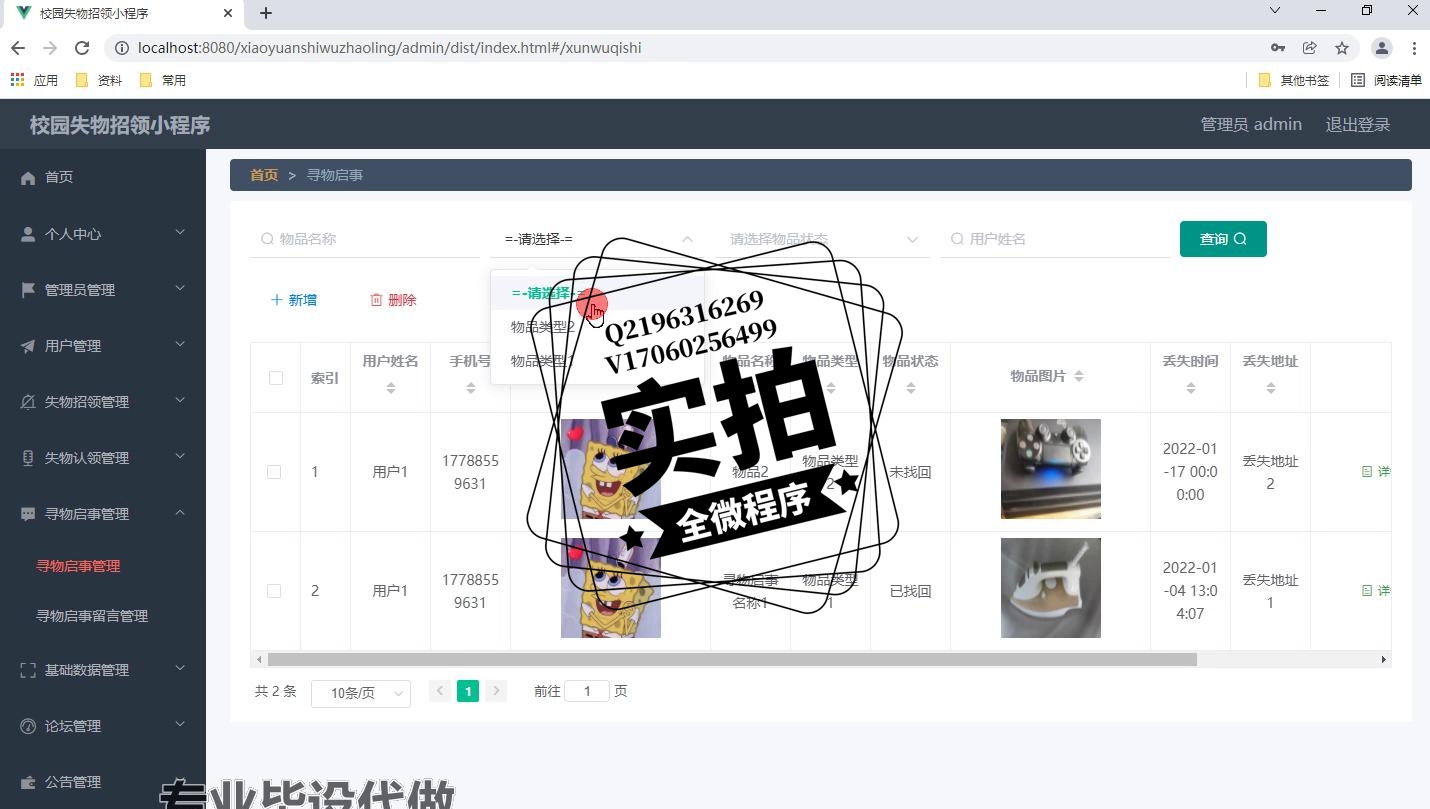Click the share icon in address bar
This screenshot has width=1430, height=809.
pyautogui.click(x=1310, y=48)
